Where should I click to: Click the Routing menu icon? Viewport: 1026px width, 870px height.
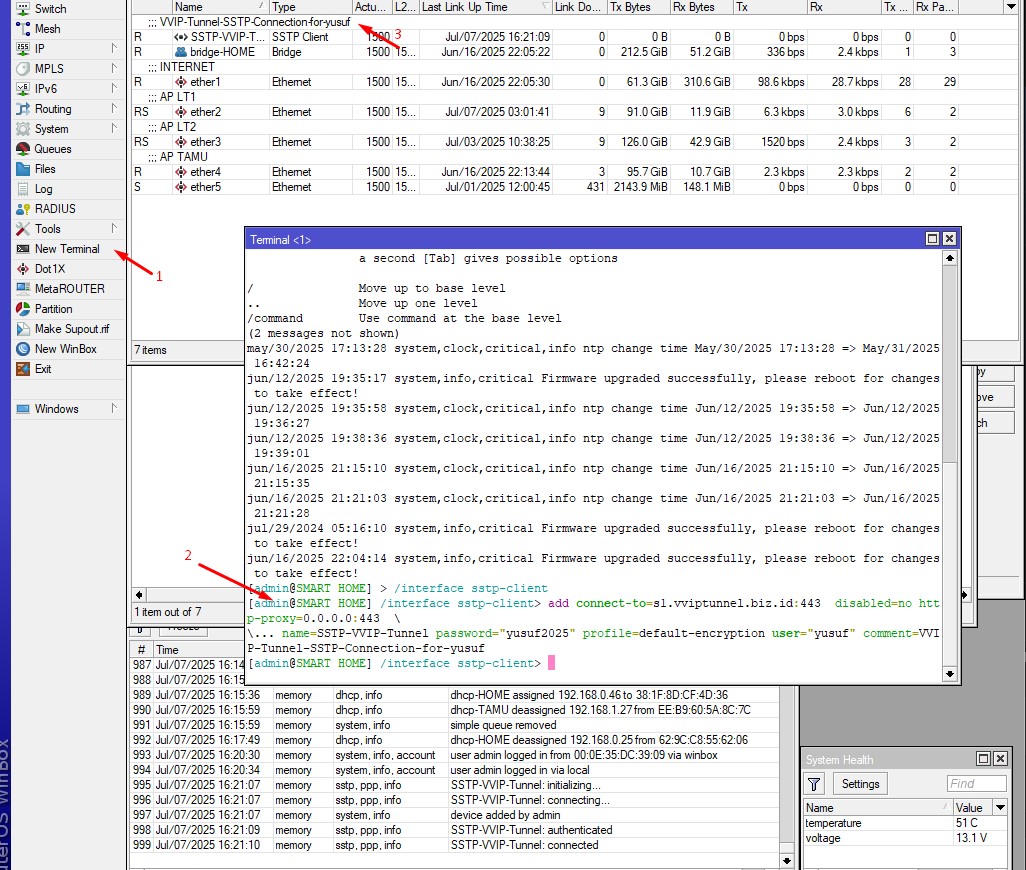tap(23, 109)
